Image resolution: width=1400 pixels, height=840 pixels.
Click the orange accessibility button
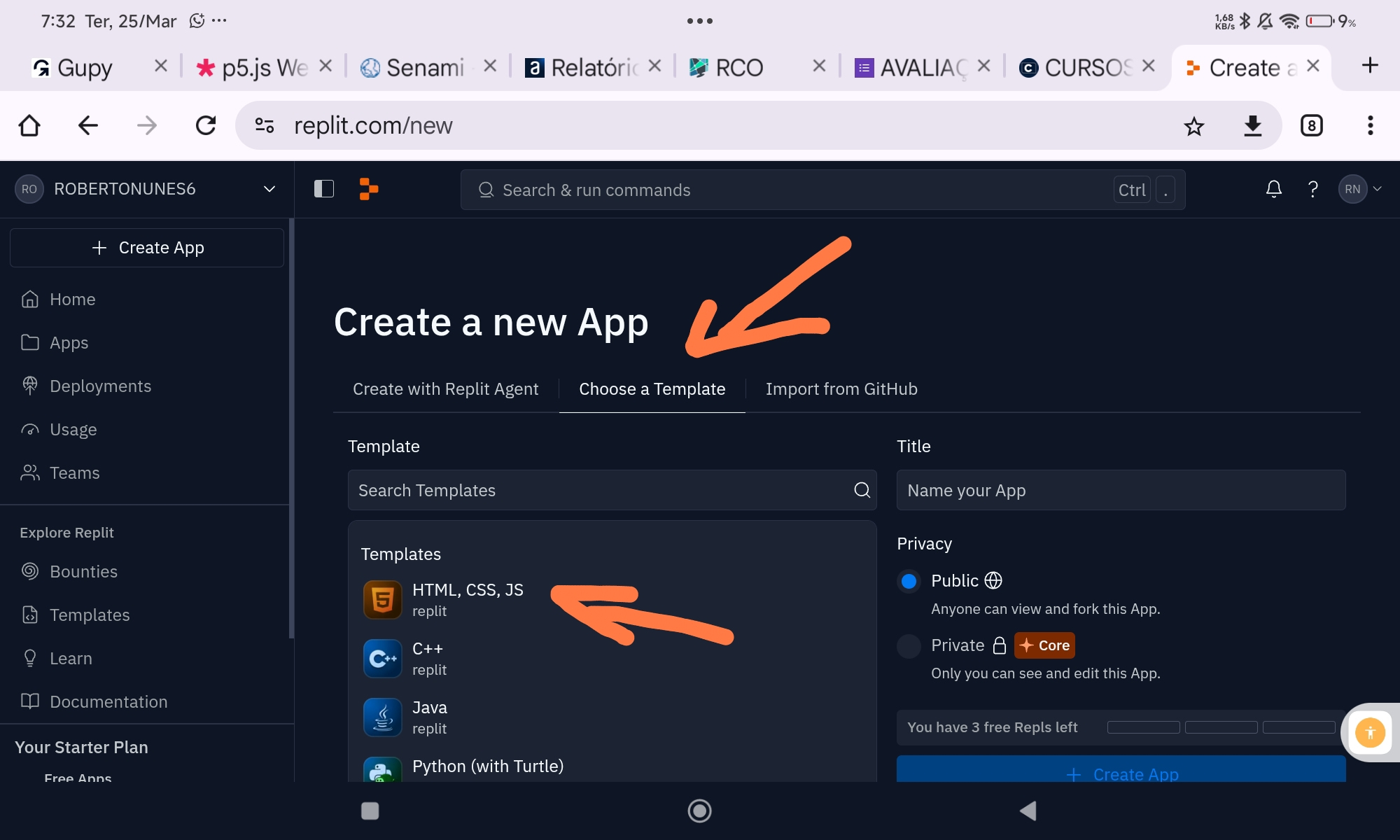tap(1370, 733)
